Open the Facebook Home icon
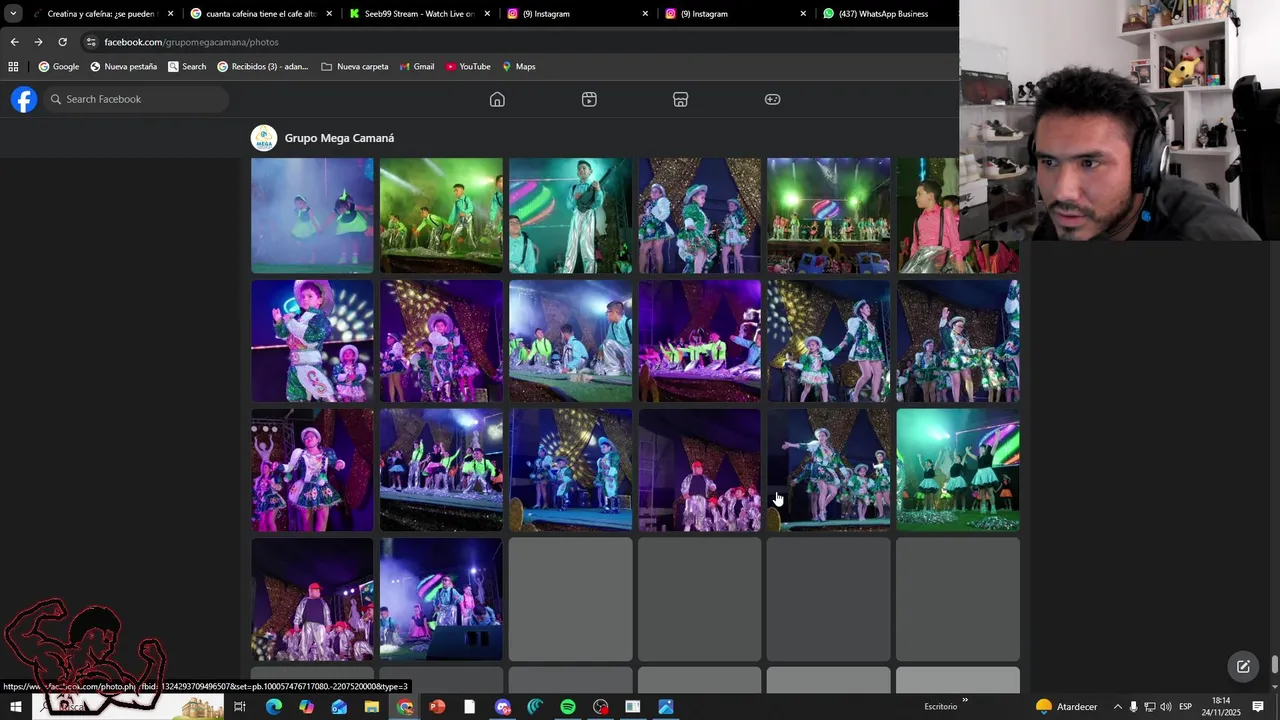 click(x=497, y=99)
